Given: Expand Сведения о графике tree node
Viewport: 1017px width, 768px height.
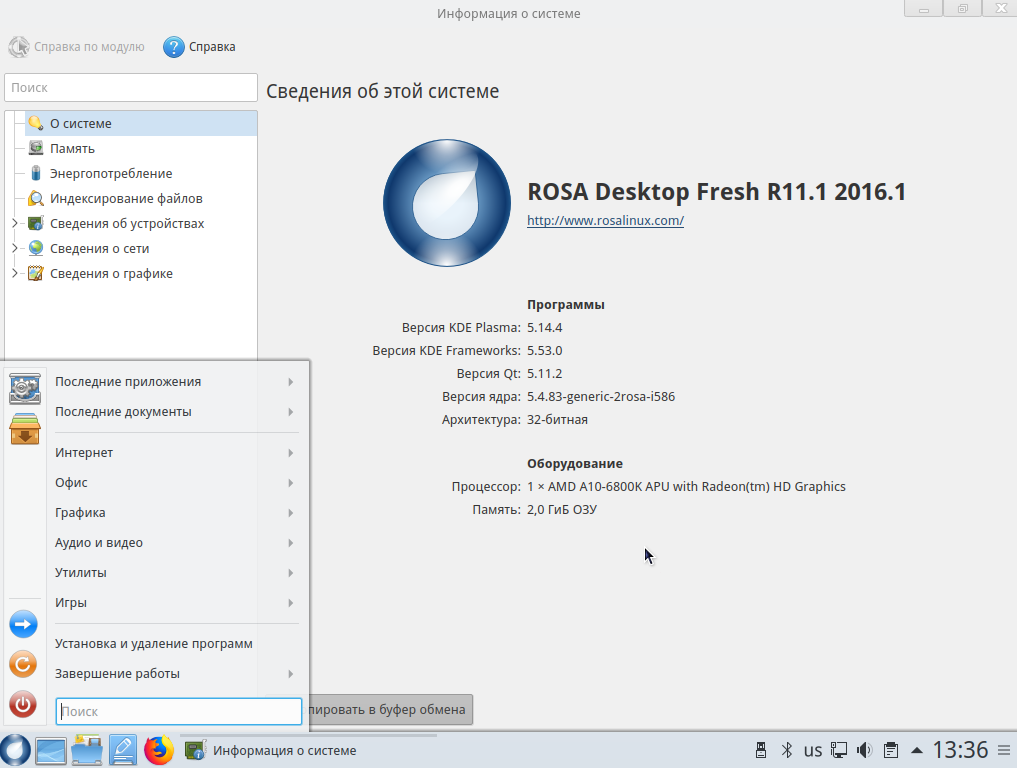Looking at the screenshot, I should [x=14, y=273].
